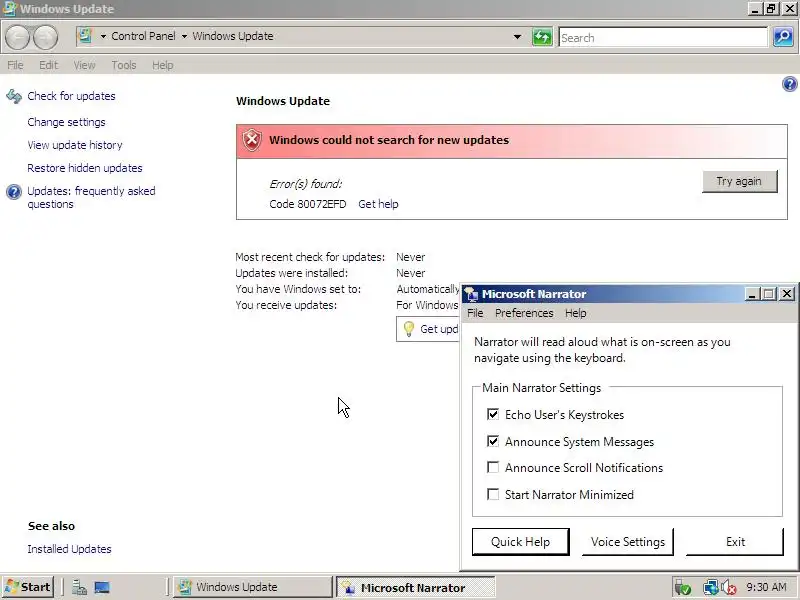Enable Start Narrator Minimized checkbox
Screen dimensions: 800x600
click(x=493, y=494)
